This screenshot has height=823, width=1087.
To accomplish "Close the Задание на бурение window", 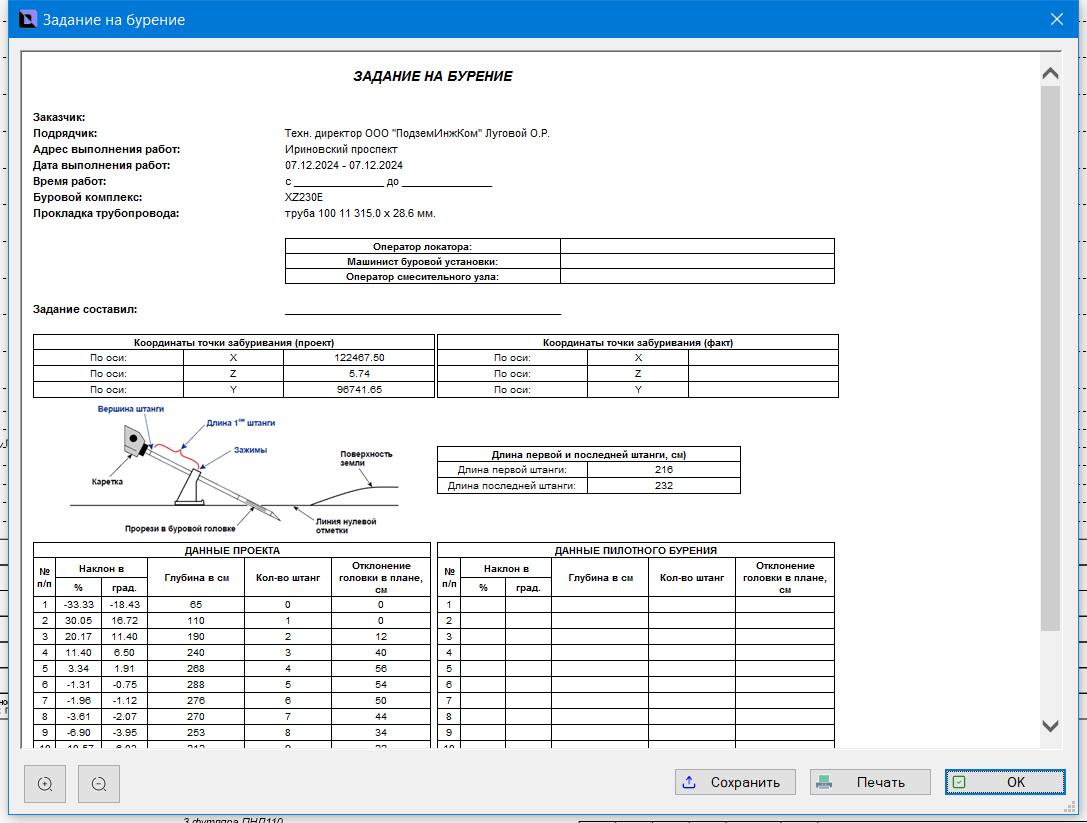I will [1056, 19].
